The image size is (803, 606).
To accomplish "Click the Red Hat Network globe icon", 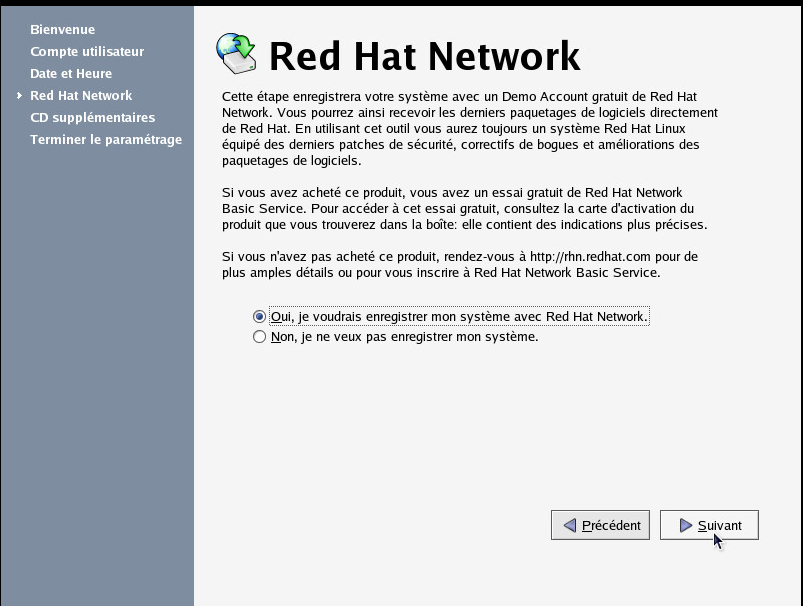I will pyautogui.click(x=236, y=53).
